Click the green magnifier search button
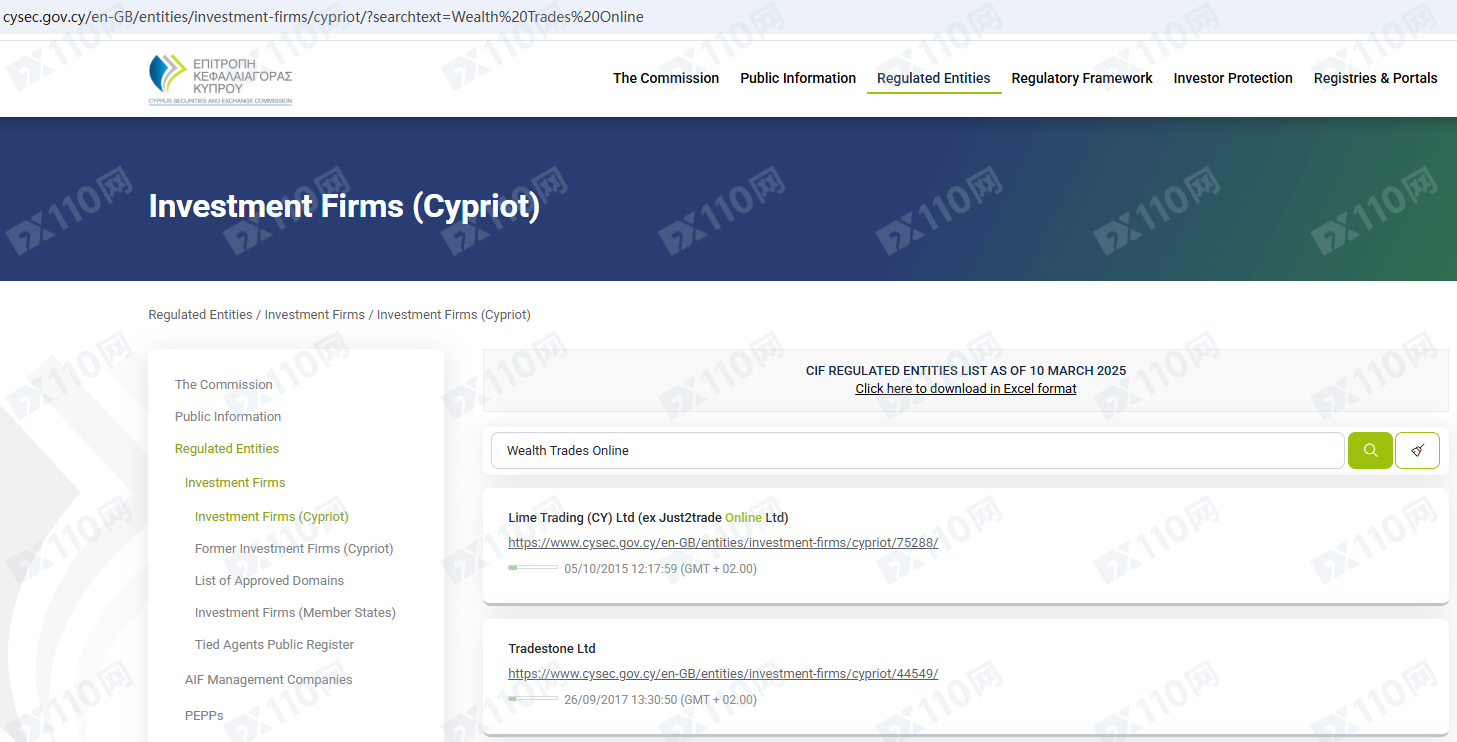The image size is (1457, 742). coord(1370,450)
